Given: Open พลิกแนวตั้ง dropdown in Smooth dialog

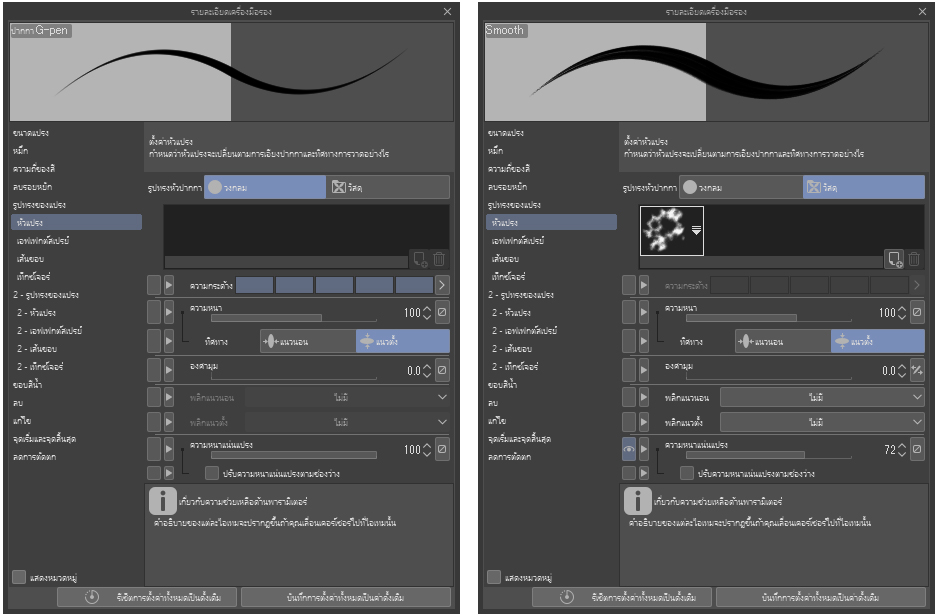Looking at the screenshot, I should pos(822,423).
